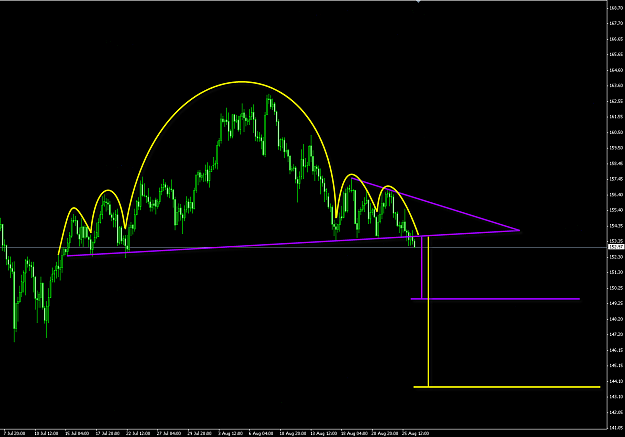Click the 29 Jul 20:00 time label

[200, 433]
